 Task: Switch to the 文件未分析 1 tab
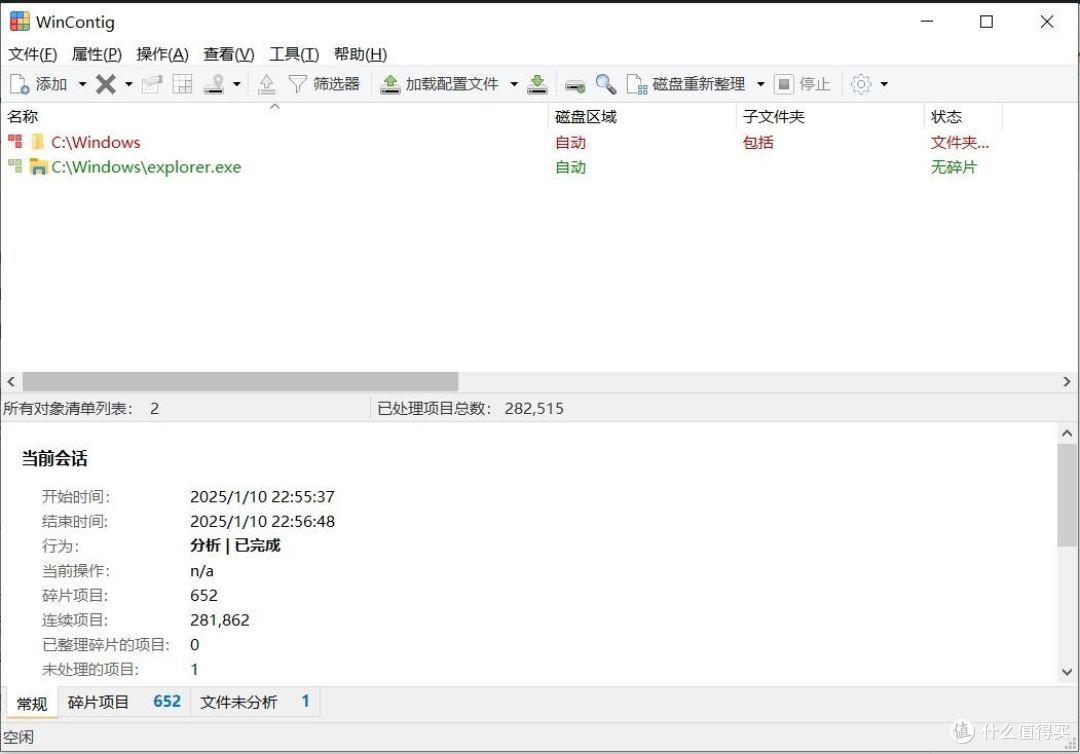pos(254,702)
